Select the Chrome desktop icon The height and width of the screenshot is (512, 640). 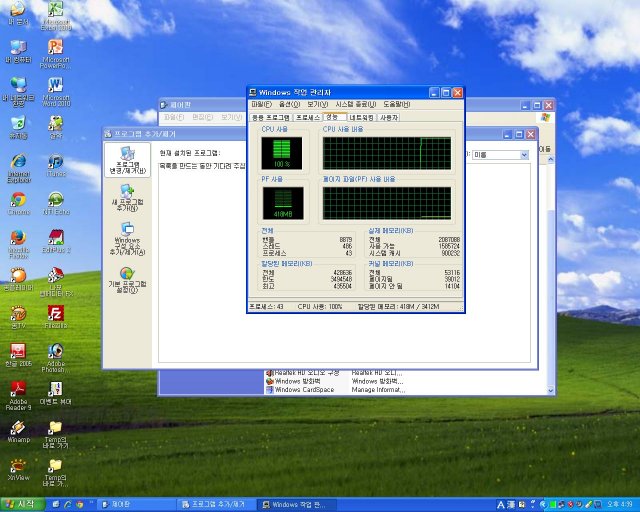[18, 203]
